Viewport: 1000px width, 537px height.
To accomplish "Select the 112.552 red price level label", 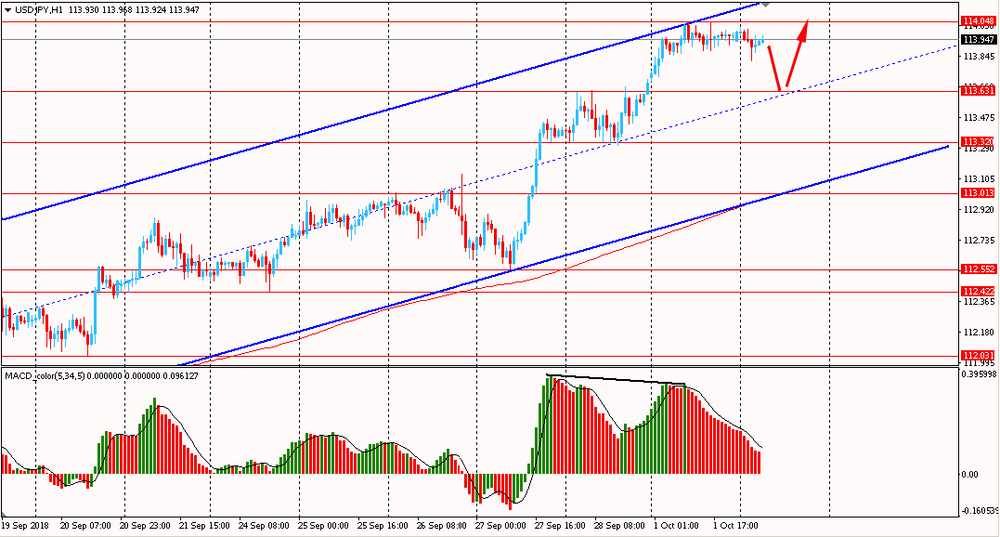I will pos(978,269).
